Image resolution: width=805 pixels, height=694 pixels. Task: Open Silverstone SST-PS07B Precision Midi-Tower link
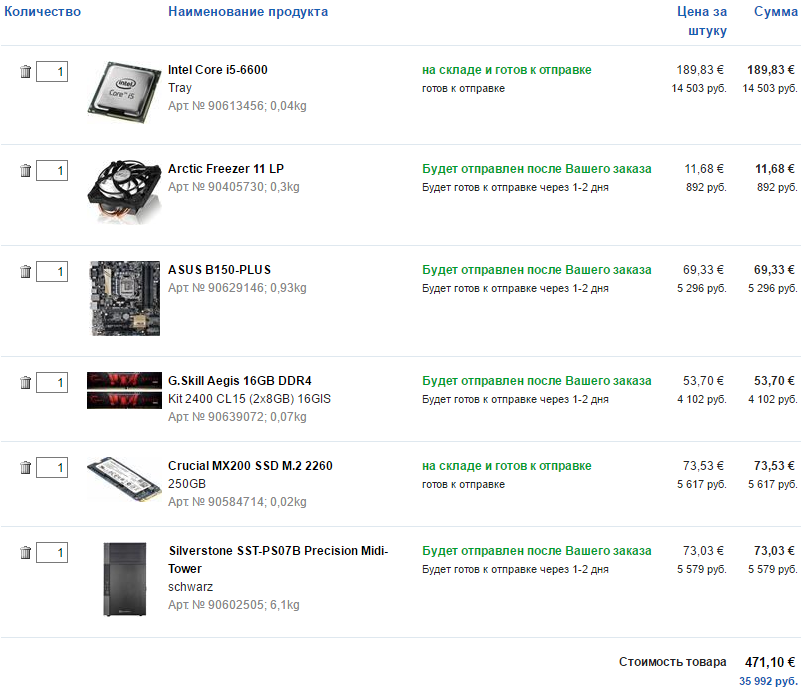[x=278, y=560]
